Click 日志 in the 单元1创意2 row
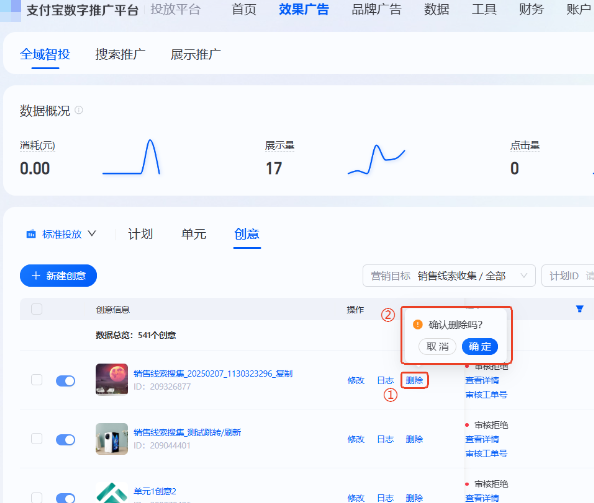The image size is (594, 503). 385,498
